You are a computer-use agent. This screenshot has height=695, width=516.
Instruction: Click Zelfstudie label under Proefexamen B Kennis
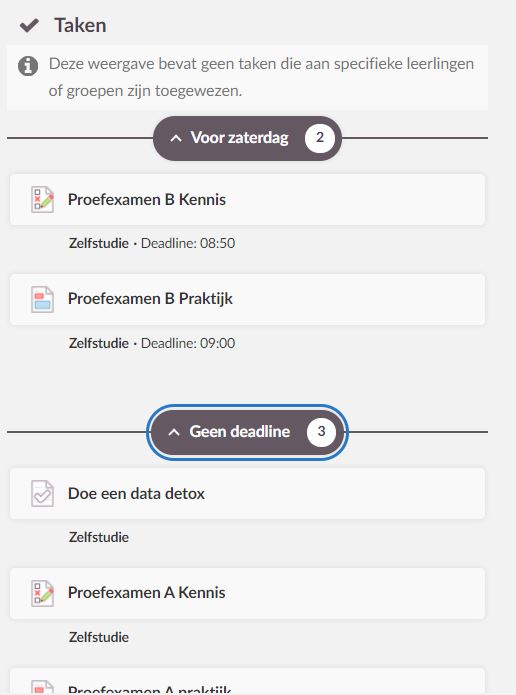point(99,243)
